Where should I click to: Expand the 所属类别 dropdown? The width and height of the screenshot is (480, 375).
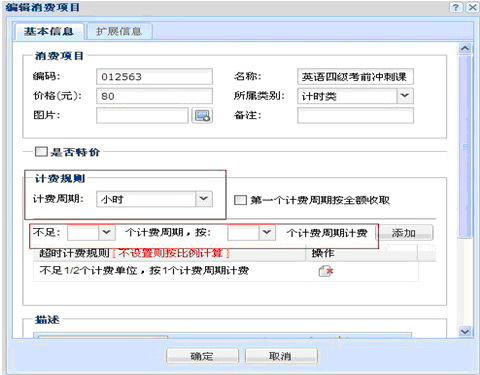[x=405, y=96]
